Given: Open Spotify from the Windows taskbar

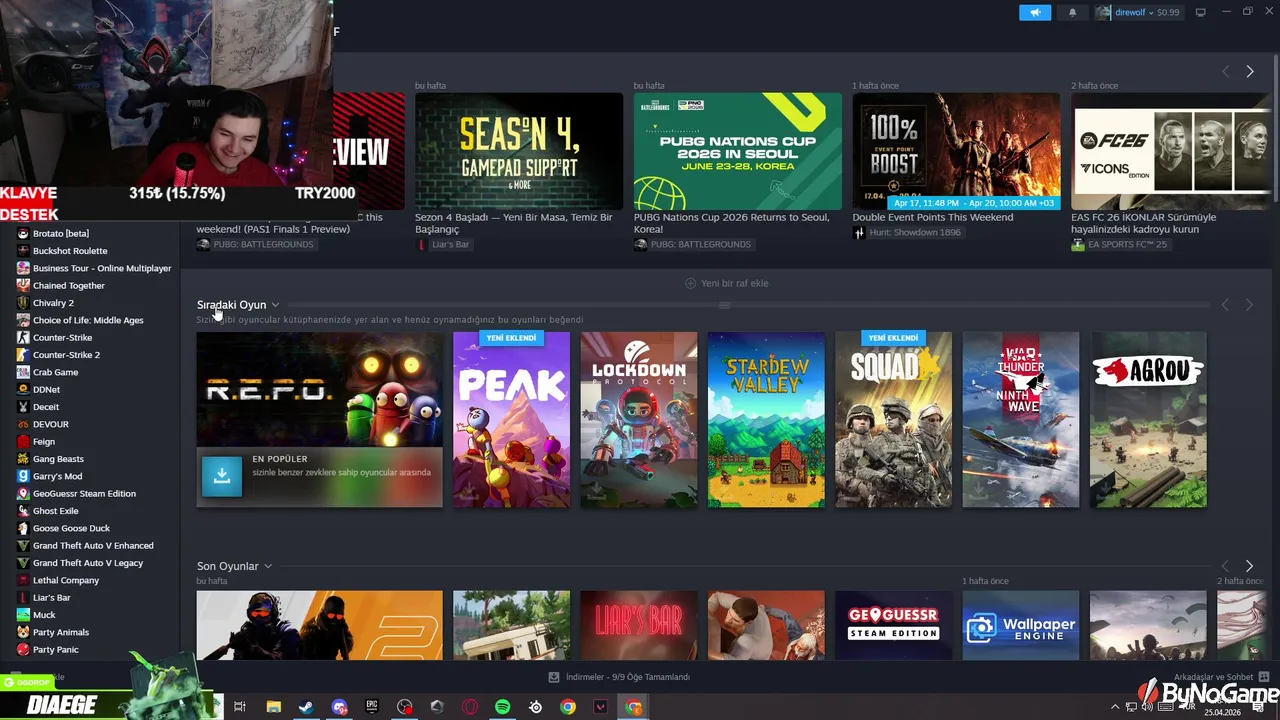Looking at the screenshot, I should pyautogui.click(x=503, y=707).
